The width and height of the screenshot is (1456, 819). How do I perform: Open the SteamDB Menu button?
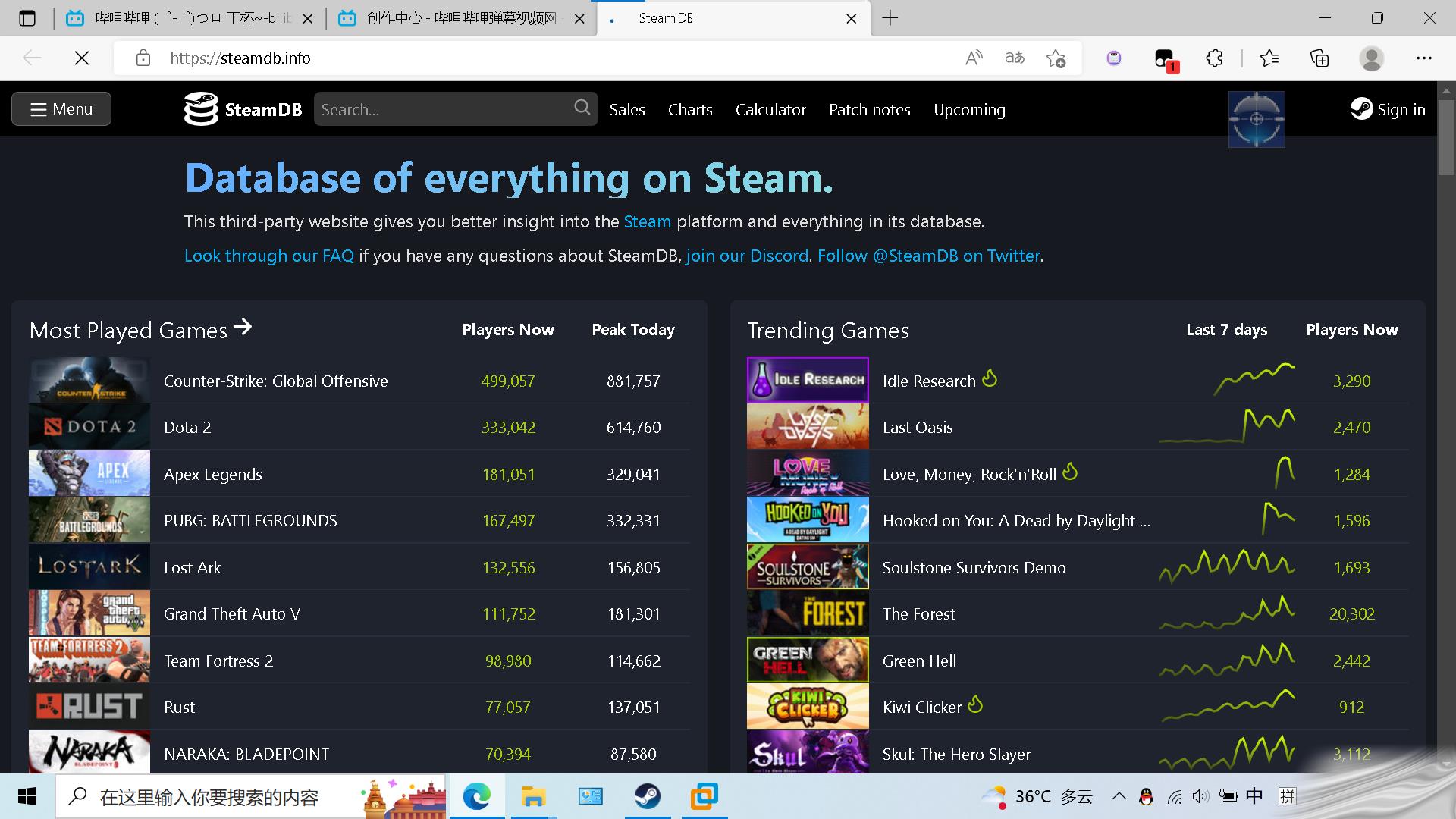[61, 109]
